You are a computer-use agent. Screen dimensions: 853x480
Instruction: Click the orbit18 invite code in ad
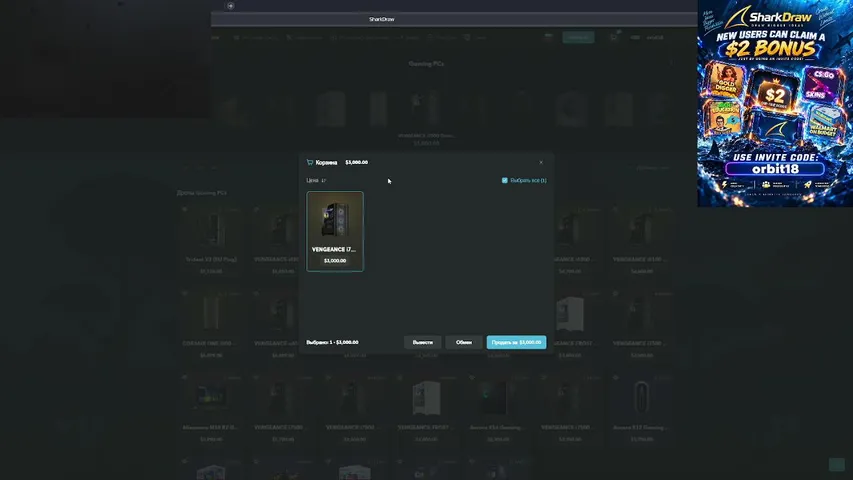pyautogui.click(x=775, y=169)
